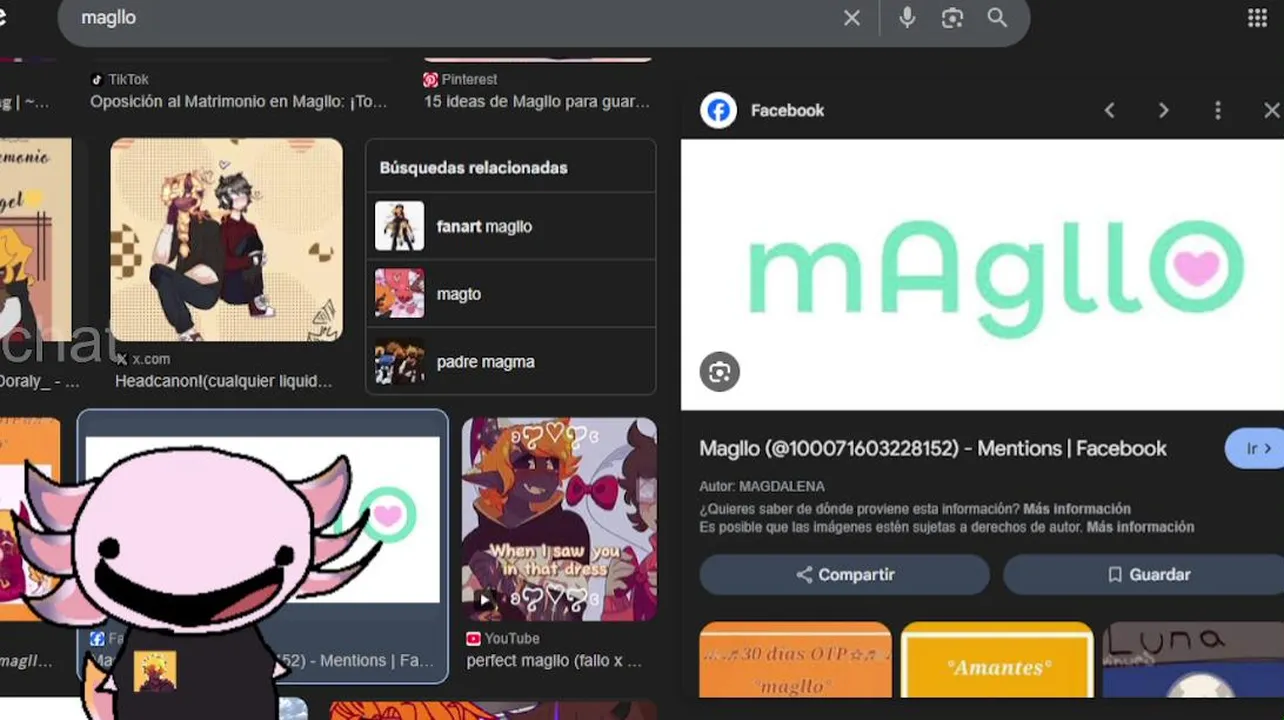Open the Google apps grid icon

tap(1257, 18)
